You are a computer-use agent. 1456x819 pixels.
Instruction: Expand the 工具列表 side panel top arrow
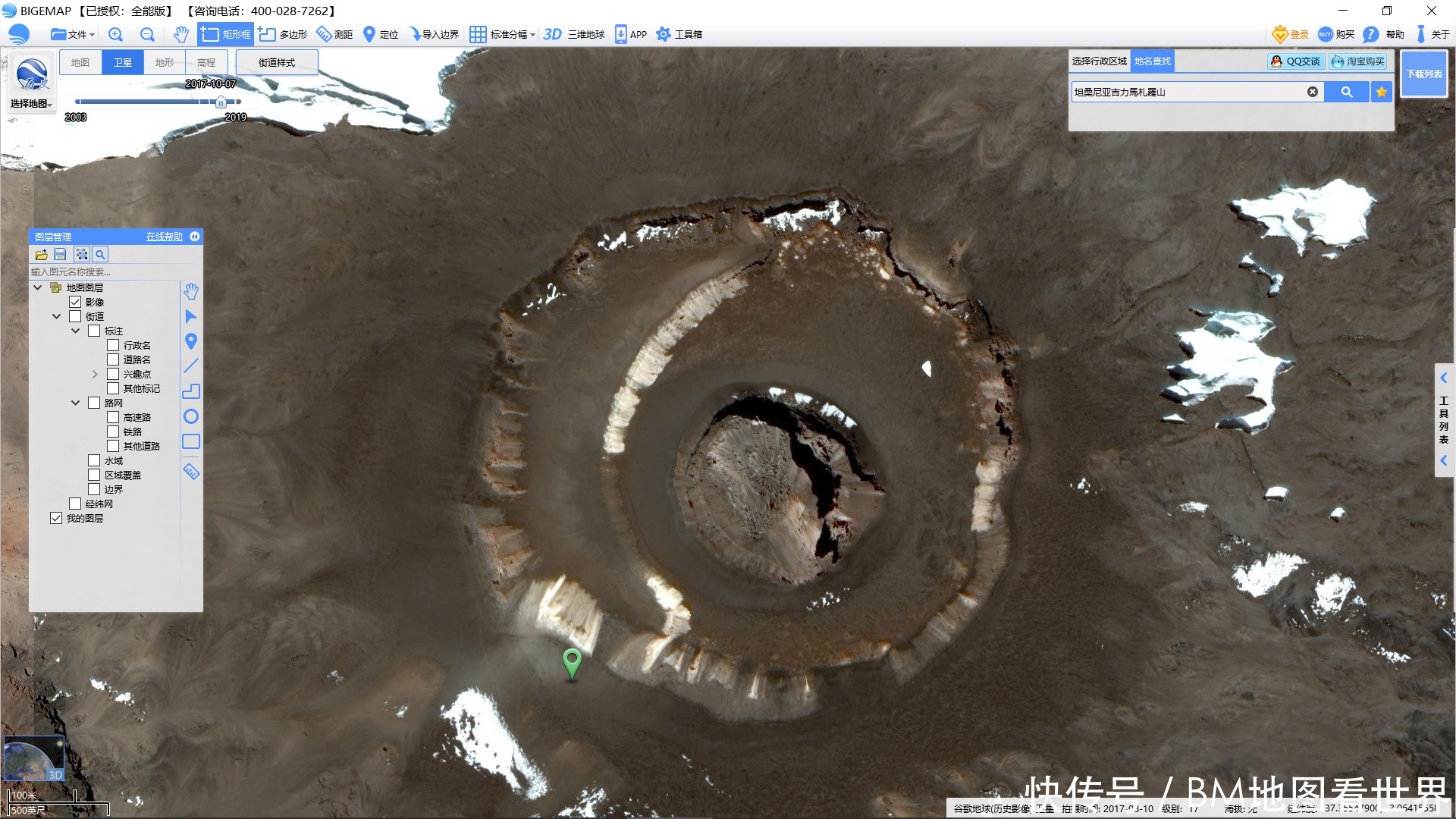click(1444, 378)
